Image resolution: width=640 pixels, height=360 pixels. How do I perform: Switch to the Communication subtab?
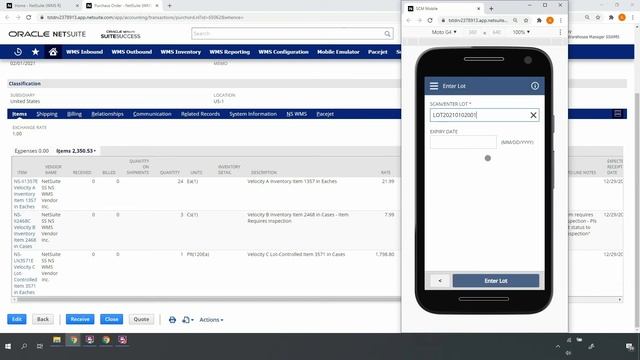click(x=152, y=114)
